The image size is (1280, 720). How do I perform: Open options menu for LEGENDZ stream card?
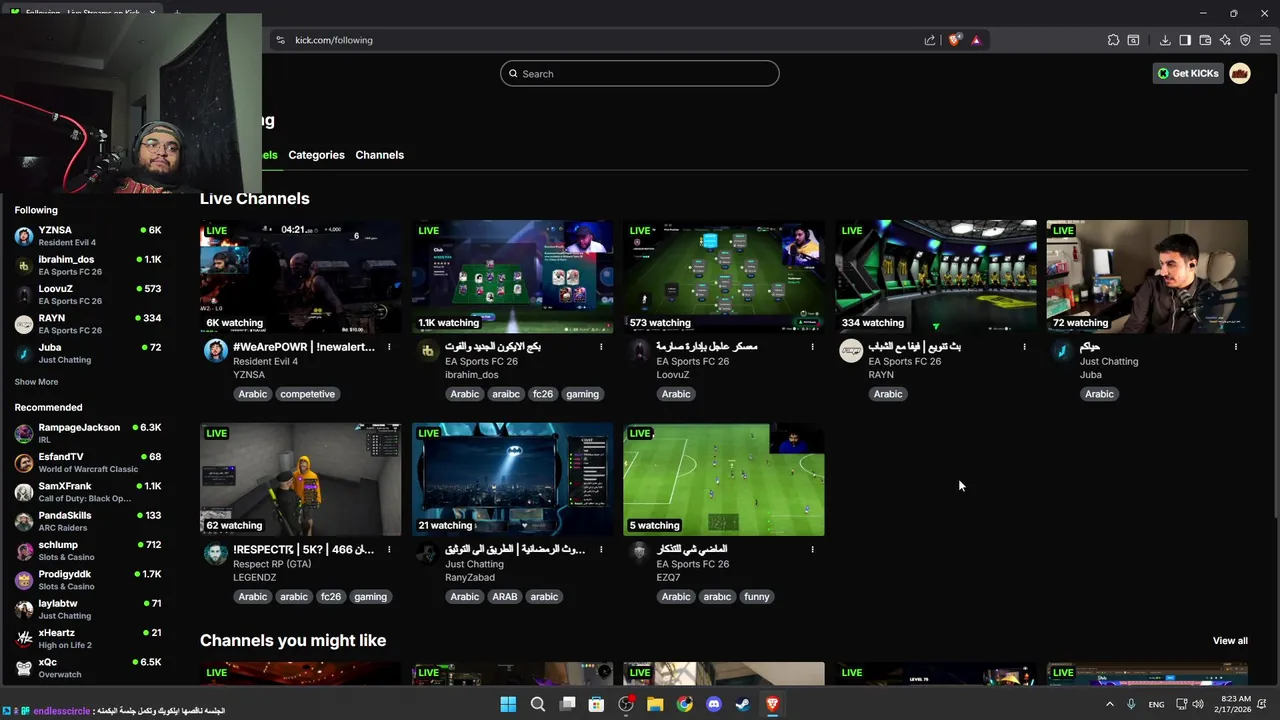(389, 549)
